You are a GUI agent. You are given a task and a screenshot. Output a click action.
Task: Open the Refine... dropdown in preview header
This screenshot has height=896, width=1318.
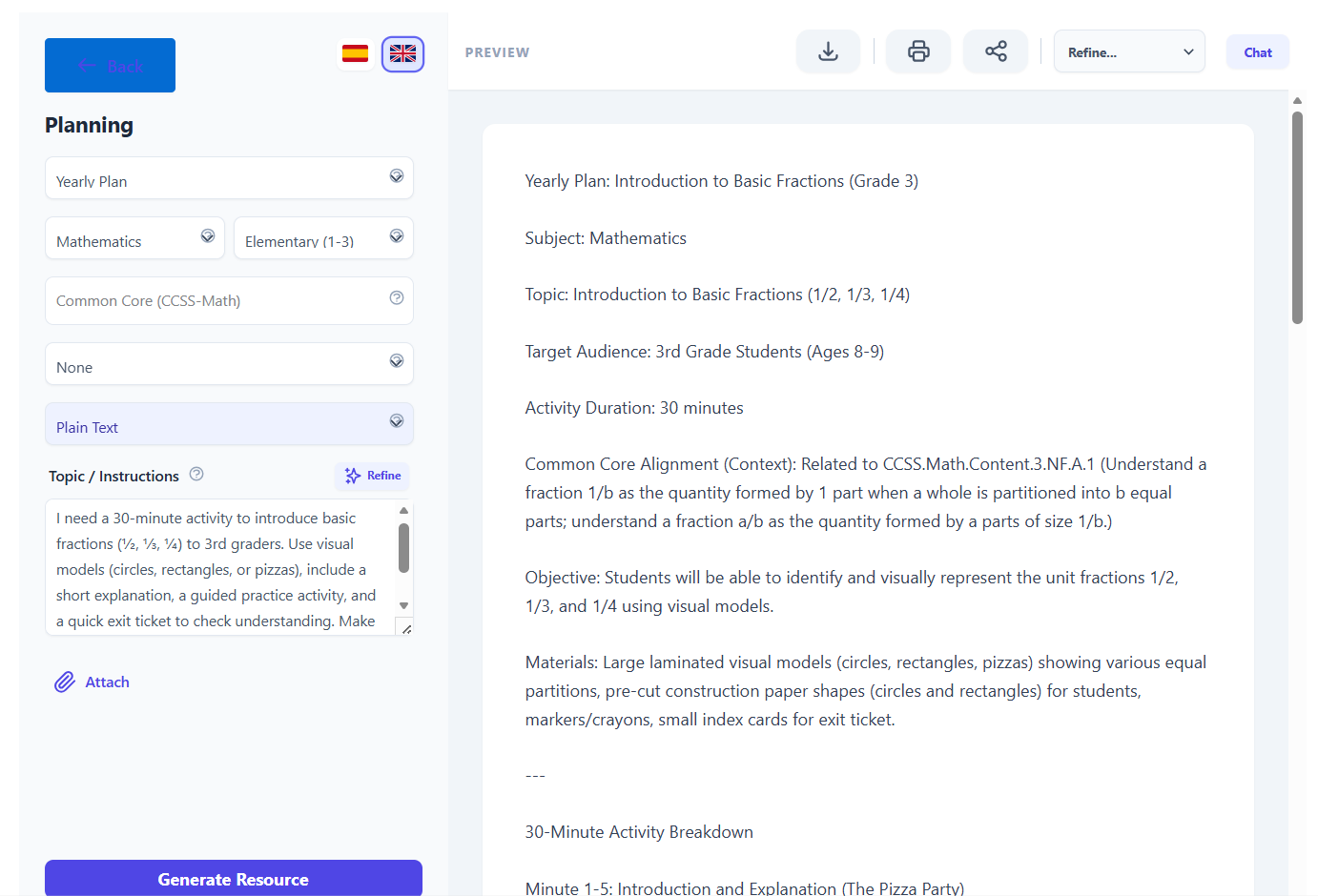(x=1128, y=51)
